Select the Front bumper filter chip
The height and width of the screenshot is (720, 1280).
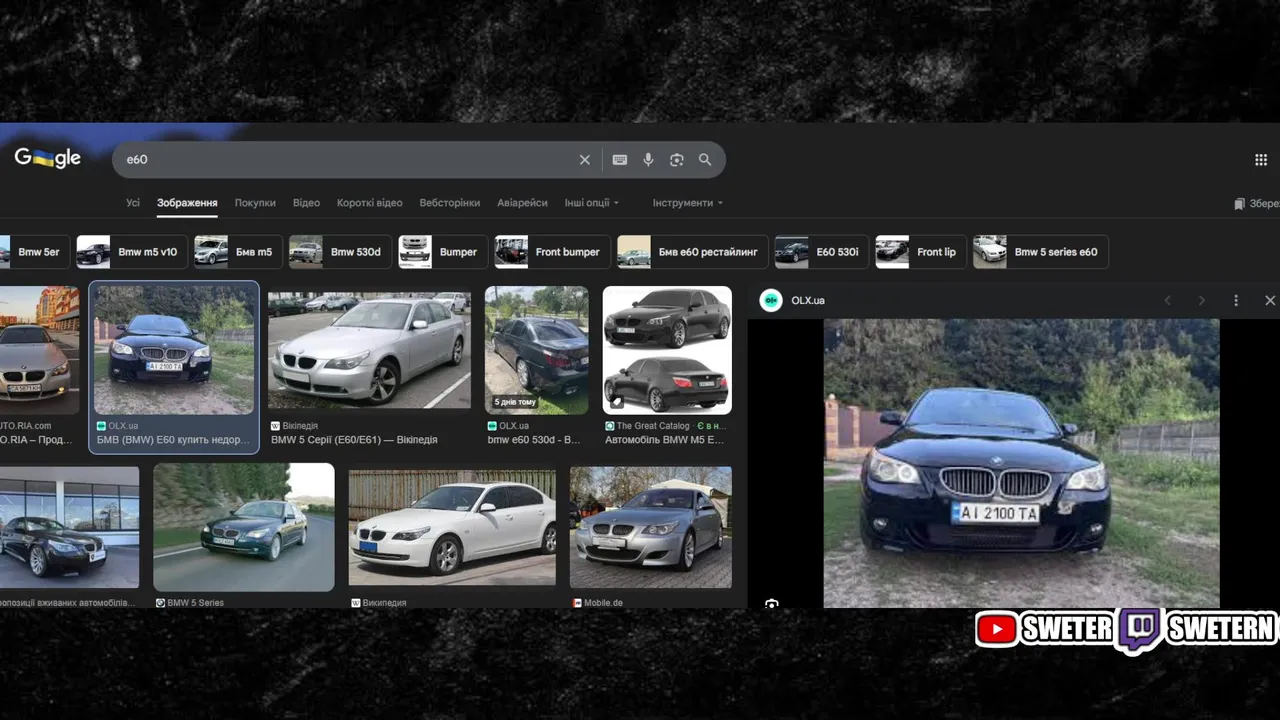pos(552,252)
